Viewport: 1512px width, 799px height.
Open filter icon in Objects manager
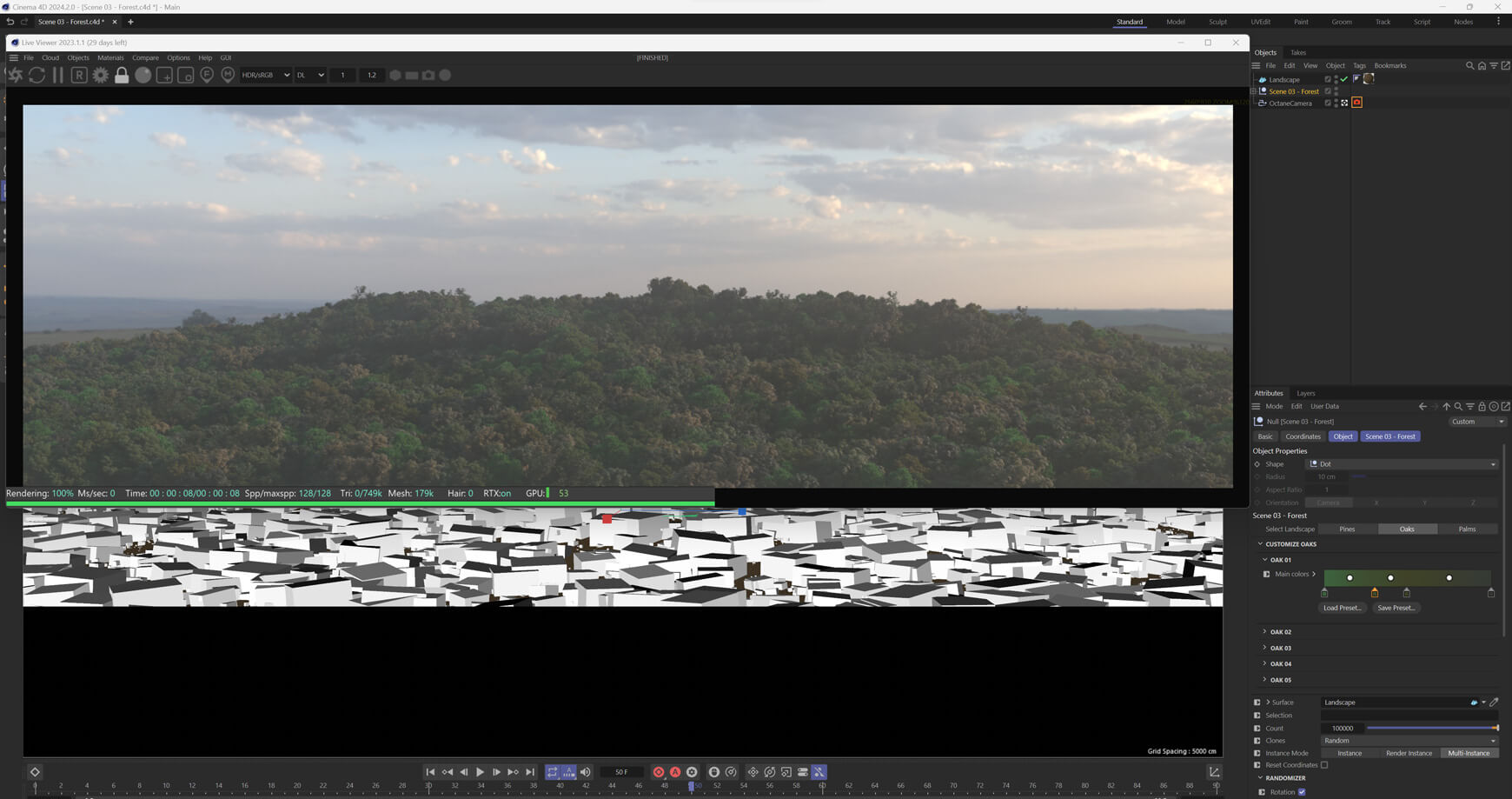(x=1494, y=66)
